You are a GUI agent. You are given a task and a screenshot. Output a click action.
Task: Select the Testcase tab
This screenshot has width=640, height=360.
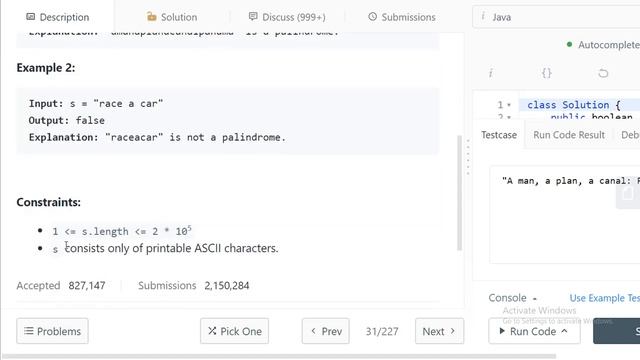(x=499, y=135)
